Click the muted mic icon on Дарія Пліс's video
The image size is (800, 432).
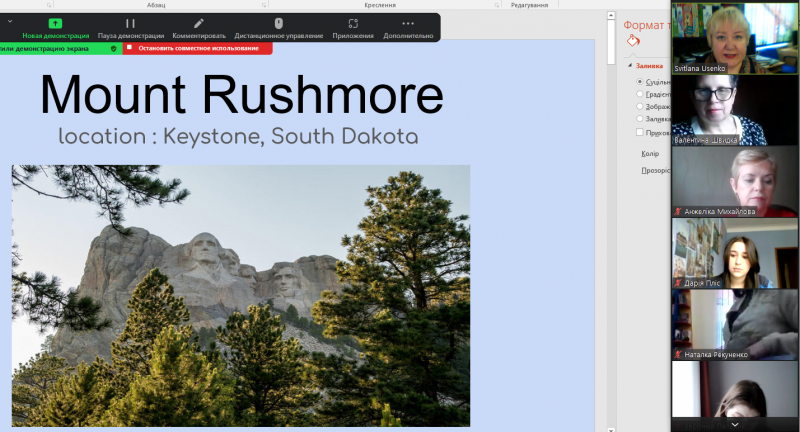point(678,283)
